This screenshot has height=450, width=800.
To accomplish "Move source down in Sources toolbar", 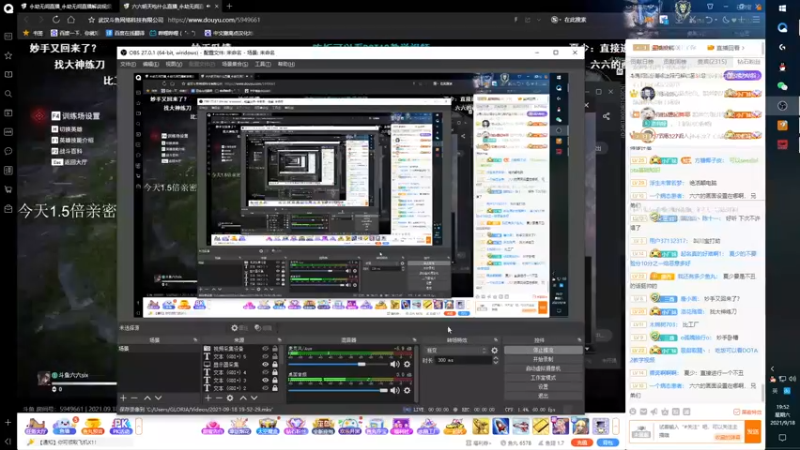I will (254, 398).
